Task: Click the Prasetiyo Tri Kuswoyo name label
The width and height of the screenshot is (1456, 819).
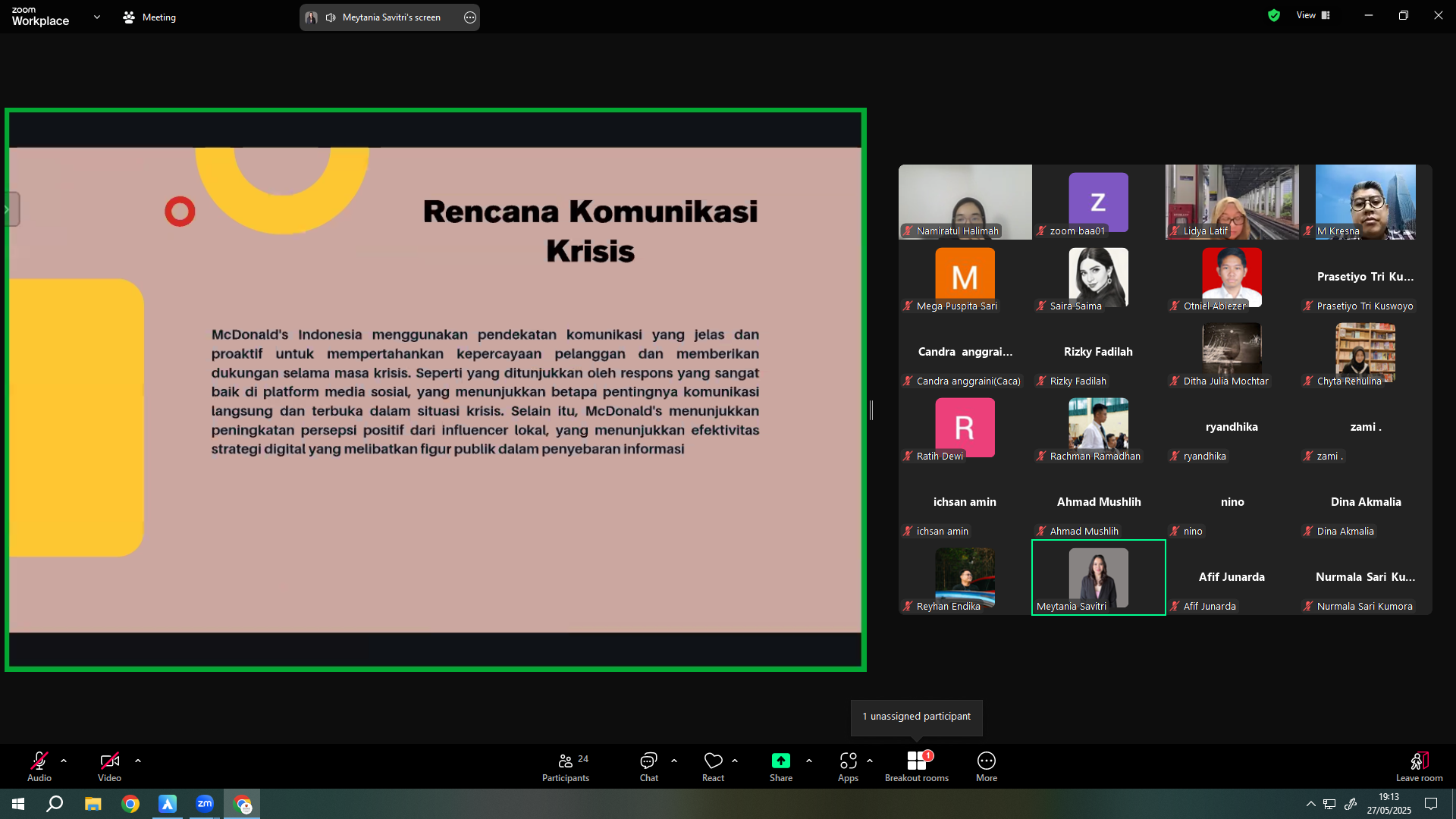Action: (1365, 306)
